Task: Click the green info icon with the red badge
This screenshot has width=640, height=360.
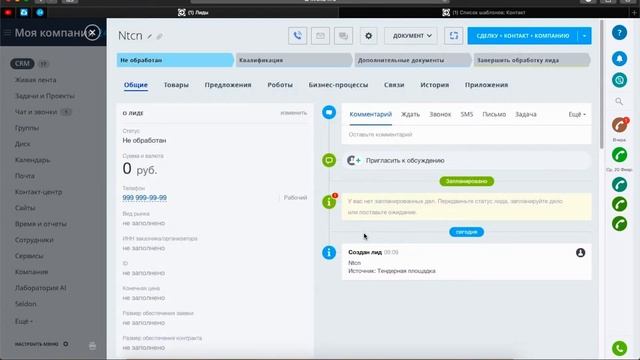Action: (x=329, y=201)
